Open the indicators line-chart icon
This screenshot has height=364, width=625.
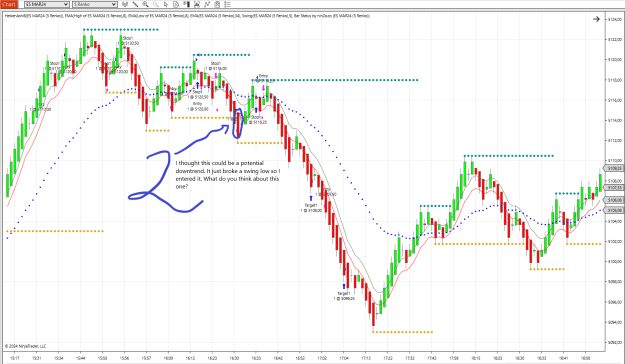pyautogui.click(x=207, y=4)
